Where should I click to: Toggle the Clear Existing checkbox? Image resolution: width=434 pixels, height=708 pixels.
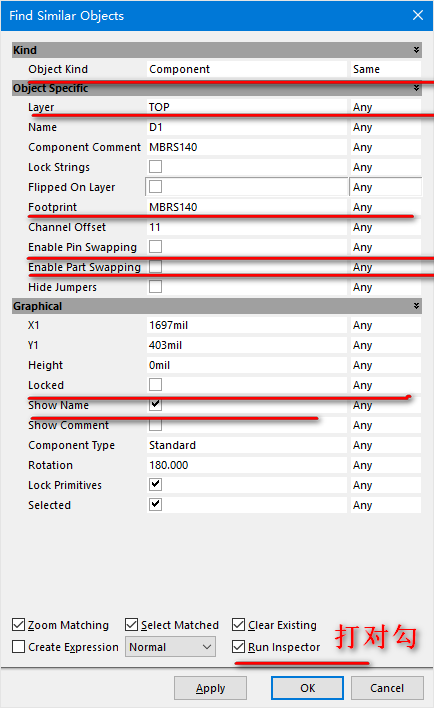238,625
